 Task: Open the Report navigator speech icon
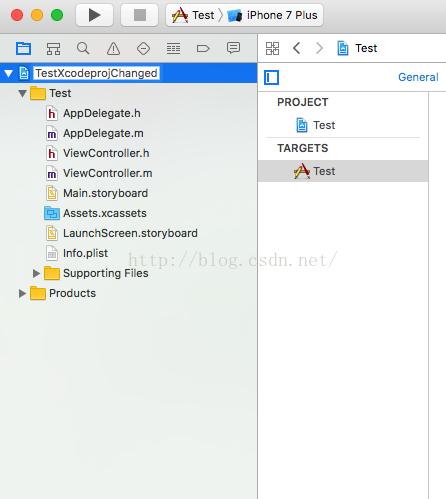click(233, 48)
